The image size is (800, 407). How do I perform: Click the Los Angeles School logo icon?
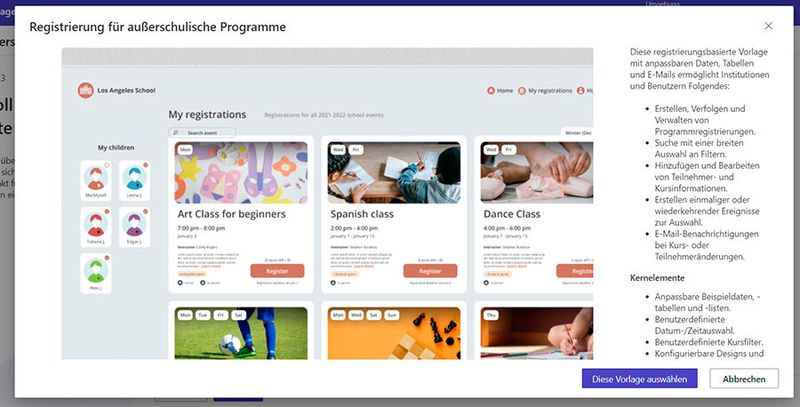[86, 90]
